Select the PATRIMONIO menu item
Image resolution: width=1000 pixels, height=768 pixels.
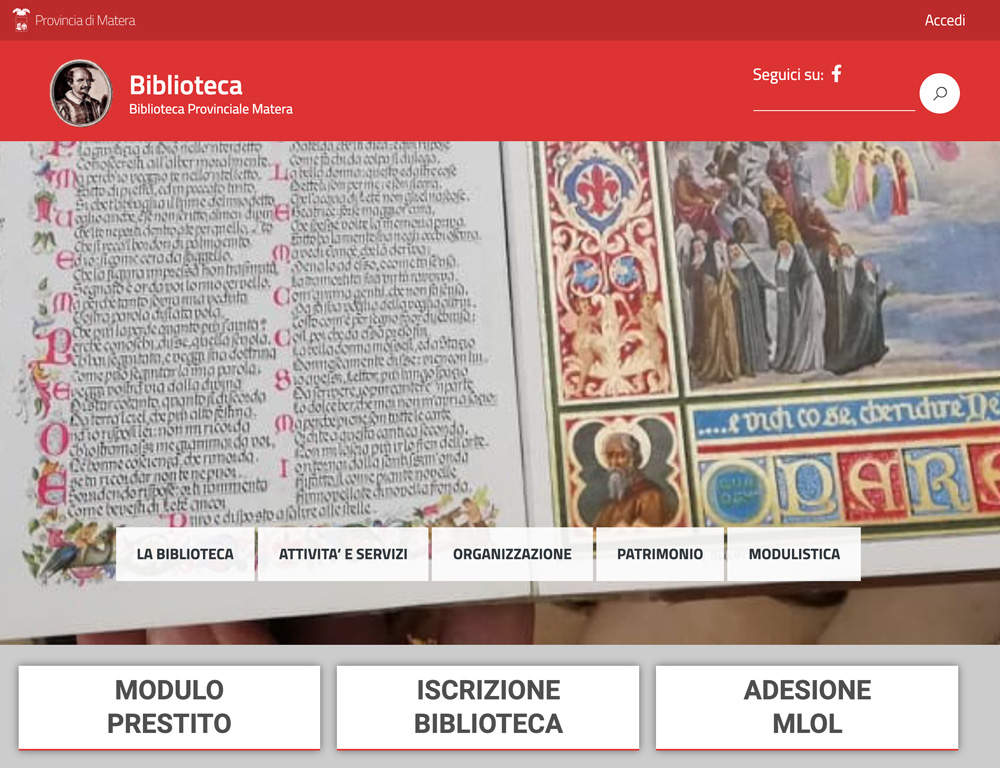(x=660, y=554)
